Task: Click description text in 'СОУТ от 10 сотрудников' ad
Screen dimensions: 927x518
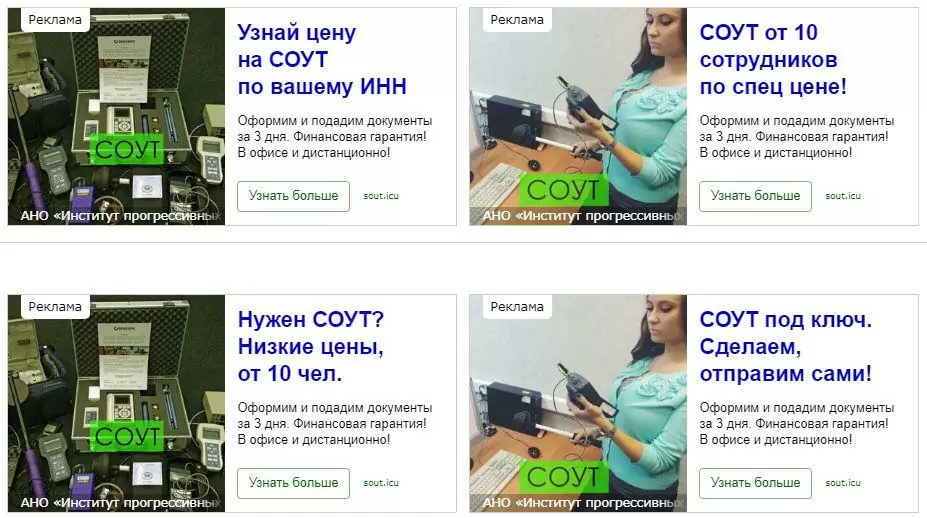Action: click(796, 137)
